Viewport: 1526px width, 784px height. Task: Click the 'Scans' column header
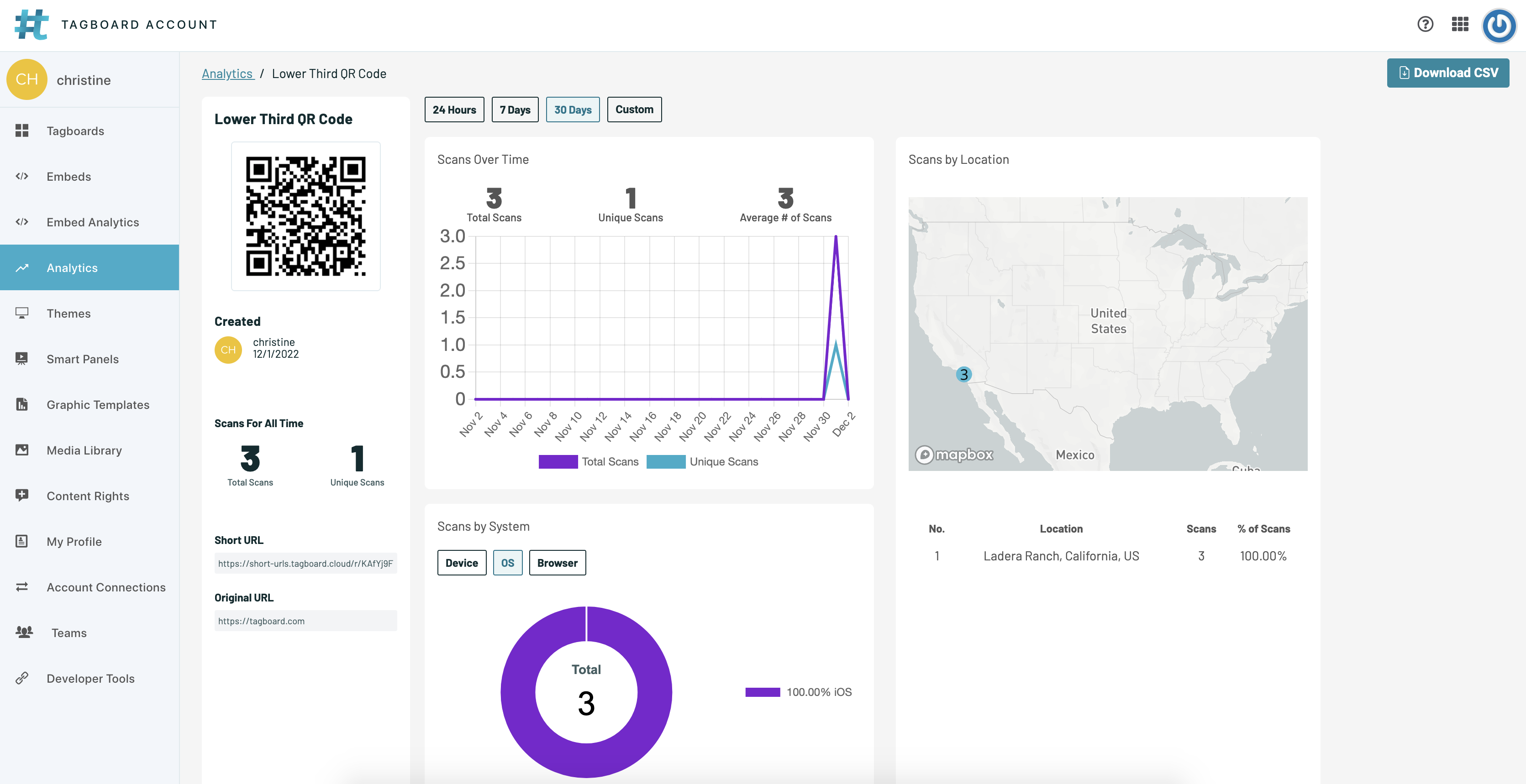coord(1201,528)
